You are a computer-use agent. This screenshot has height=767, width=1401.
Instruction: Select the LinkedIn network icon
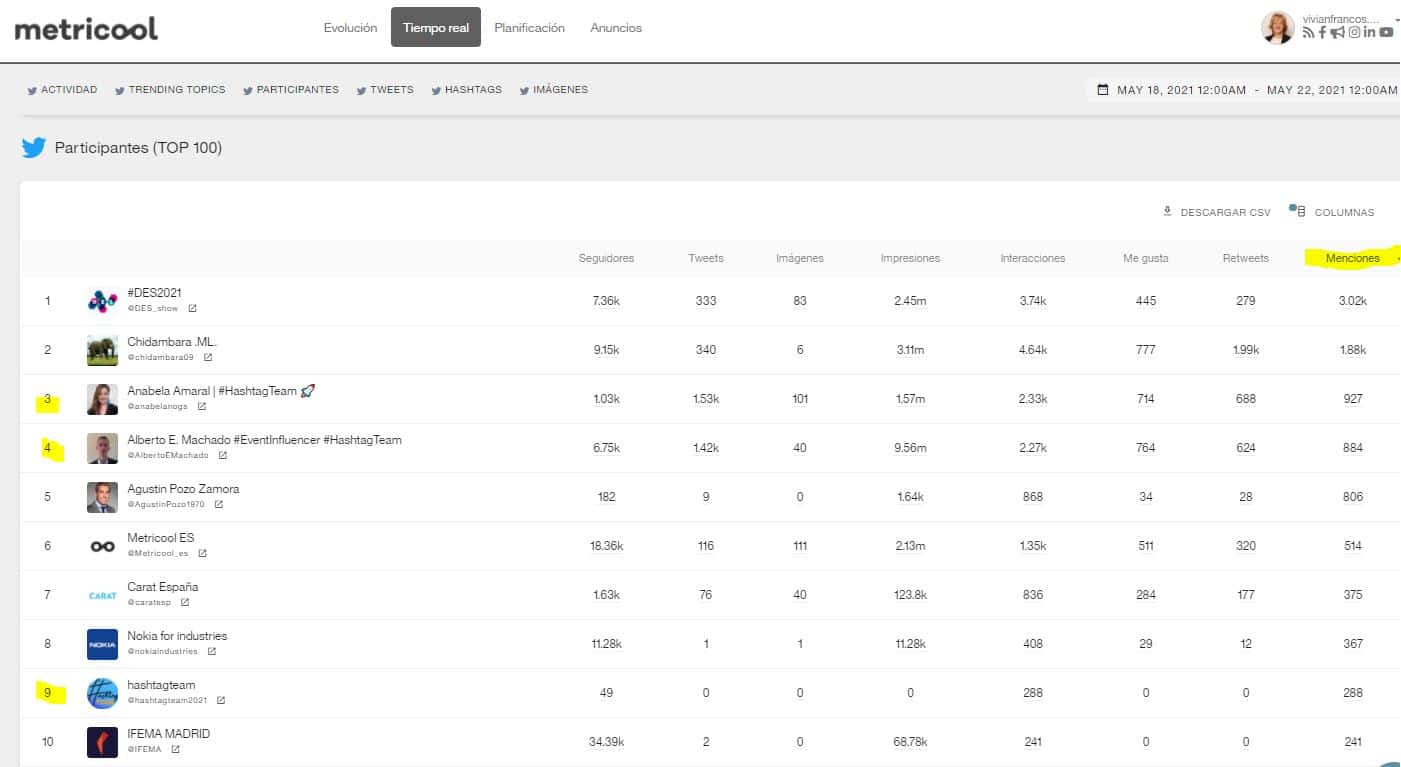point(1369,33)
